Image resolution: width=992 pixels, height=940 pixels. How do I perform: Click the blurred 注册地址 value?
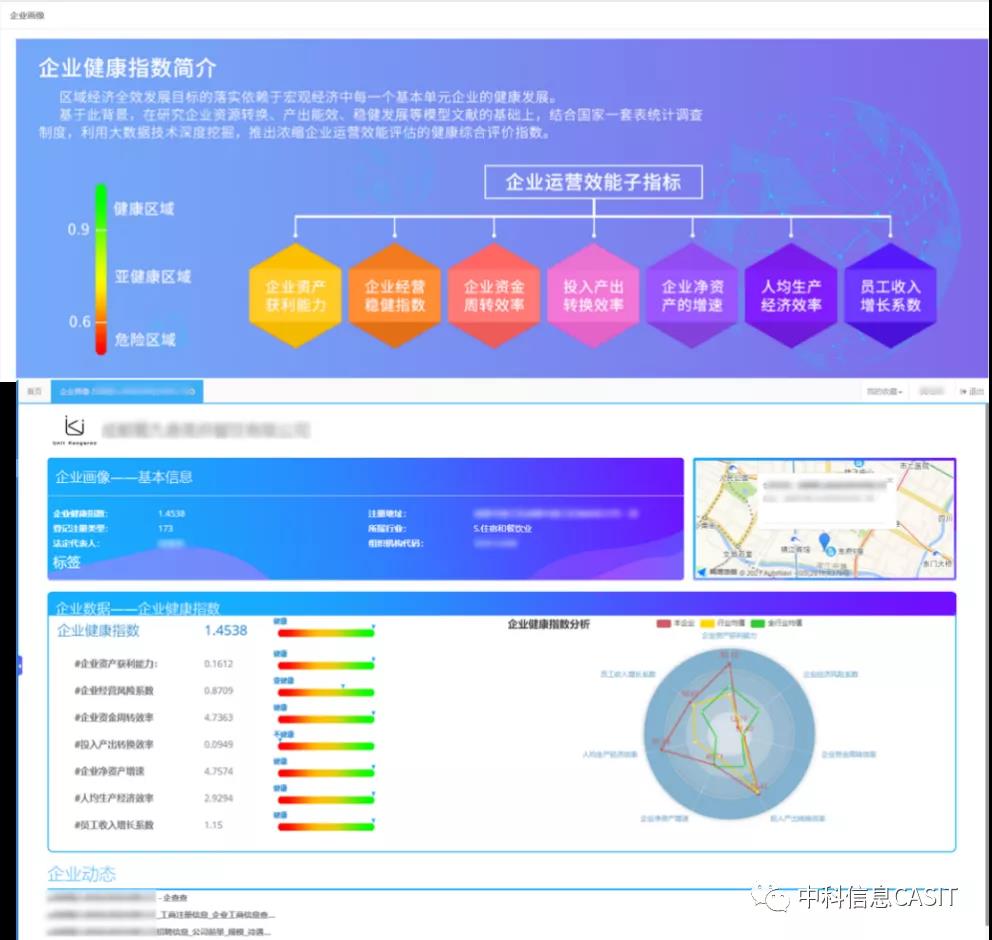556,514
